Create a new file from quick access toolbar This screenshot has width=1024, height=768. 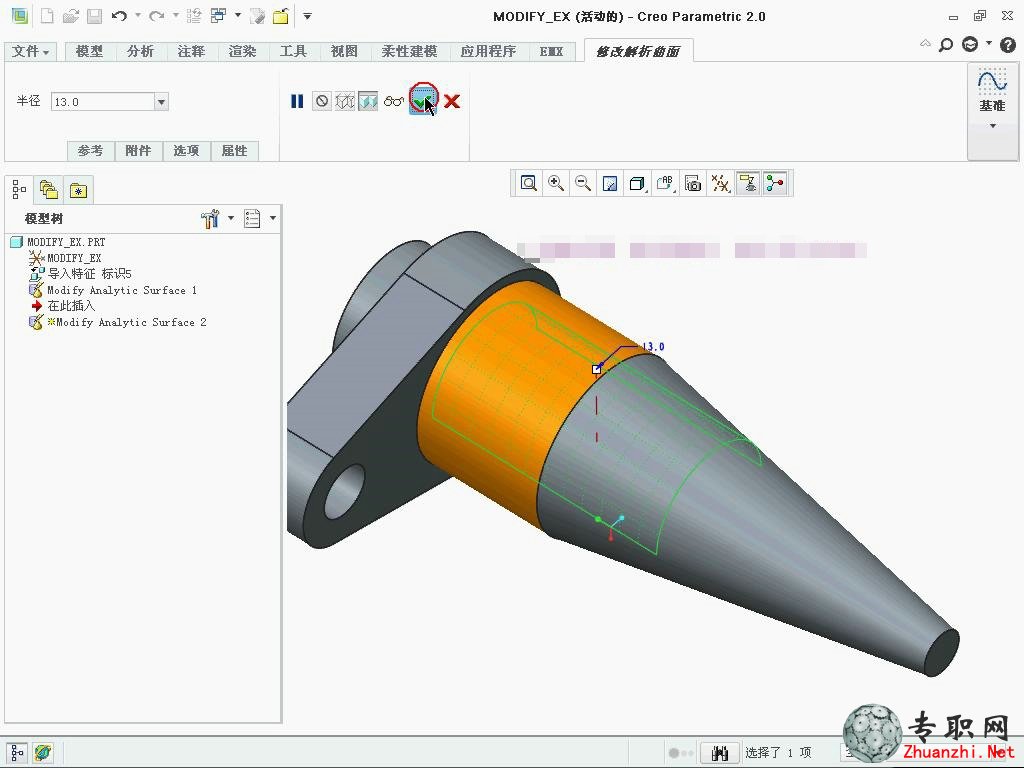point(47,16)
